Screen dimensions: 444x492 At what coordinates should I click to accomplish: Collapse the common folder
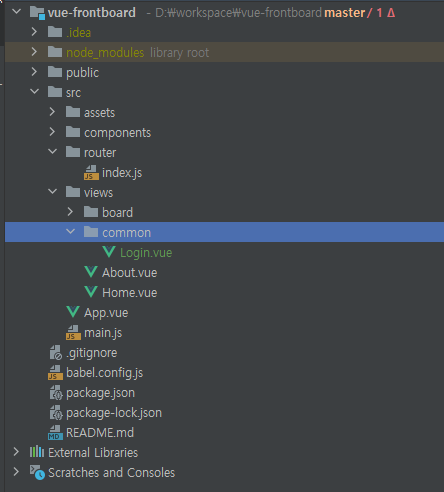click(70, 231)
